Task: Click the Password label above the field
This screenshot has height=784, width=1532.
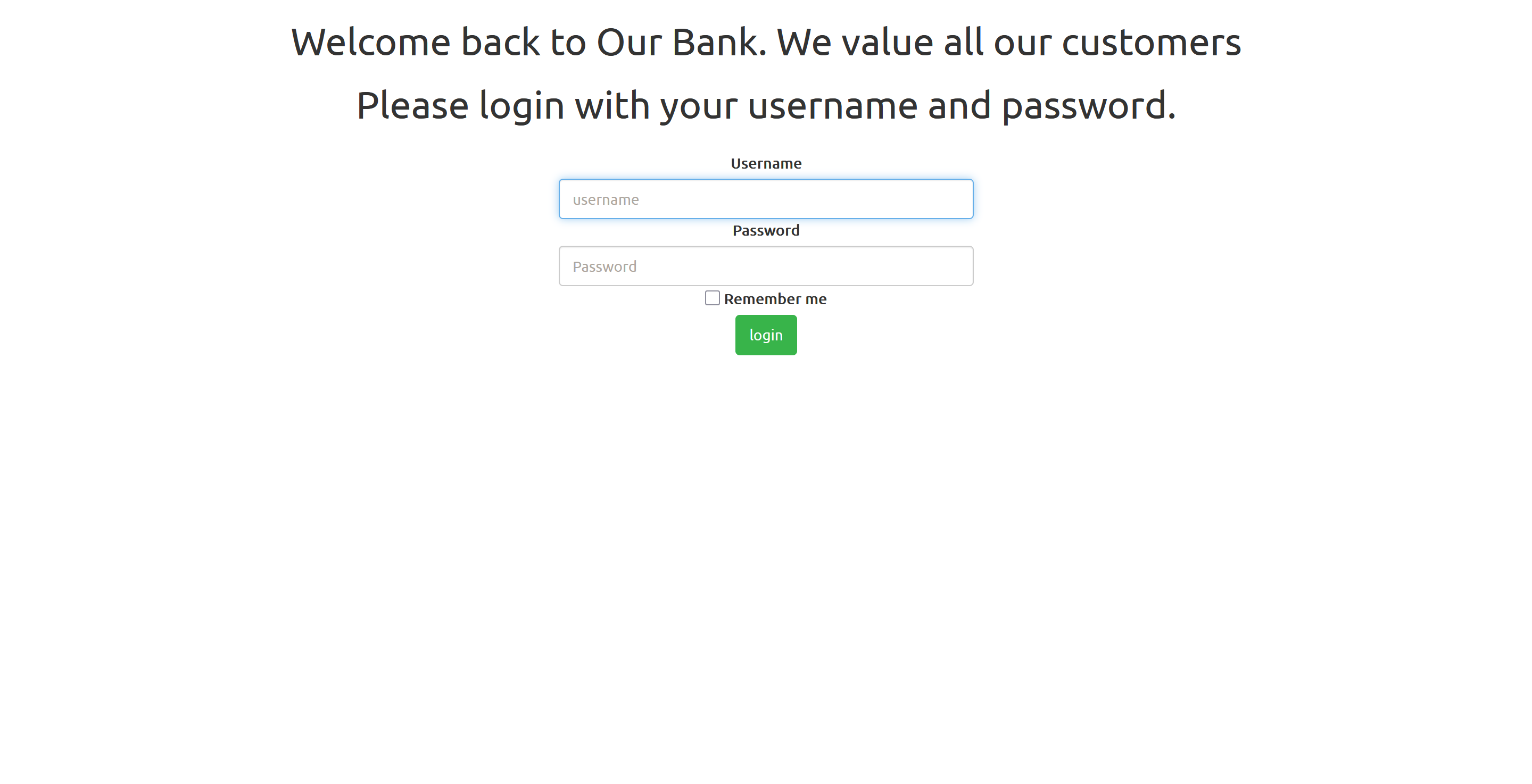Action: pyautogui.click(x=765, y=231)
